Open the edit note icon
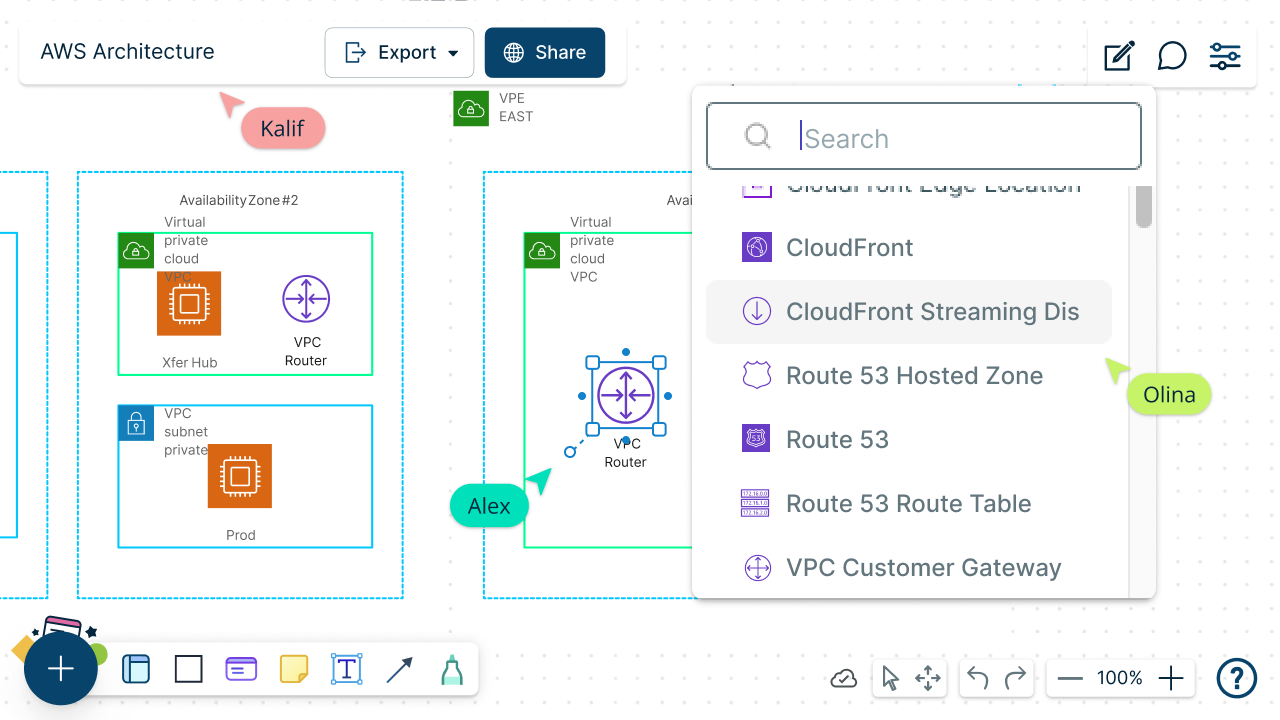1280x720 pixels. [x=1119, y=56]
